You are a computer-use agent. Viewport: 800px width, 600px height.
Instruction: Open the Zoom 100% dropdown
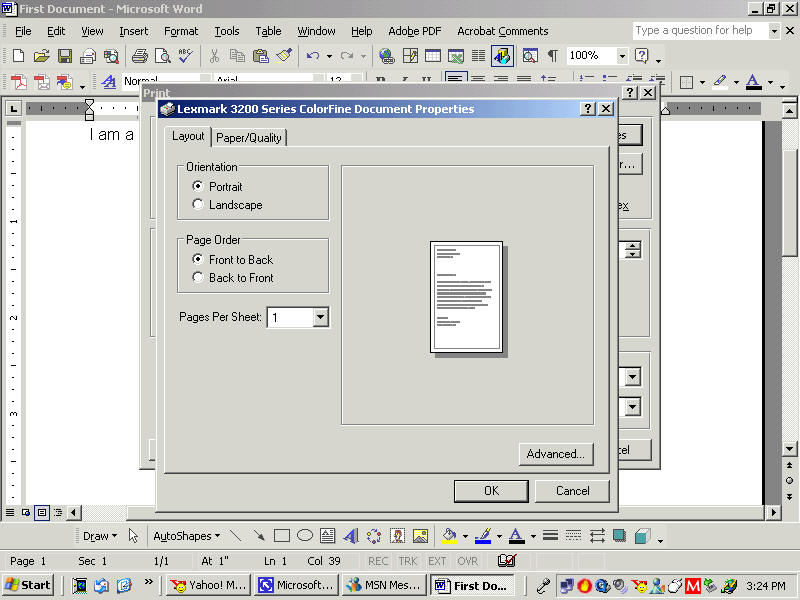pyautogui.click(x=622, y=56)
